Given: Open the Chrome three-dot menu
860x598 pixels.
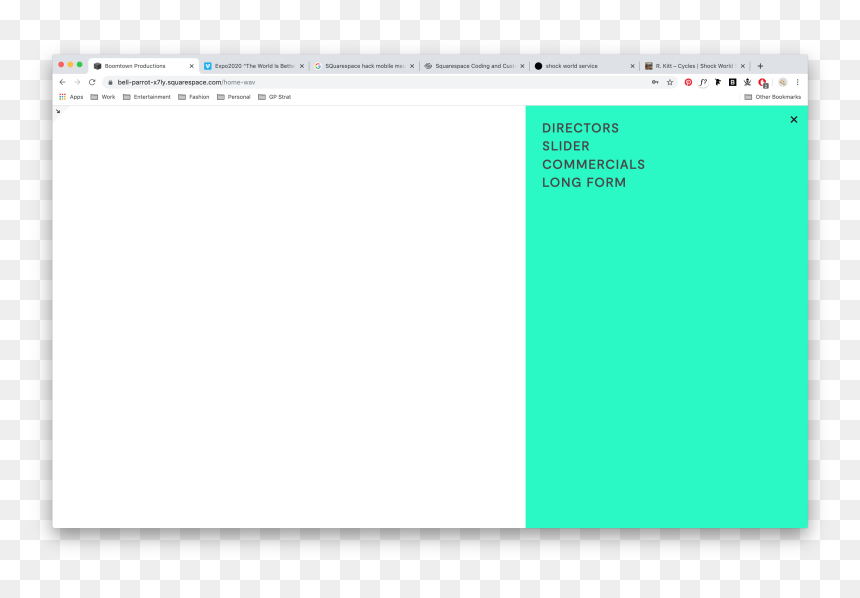Looking at the screenshot, I should (x=797, y=82).
